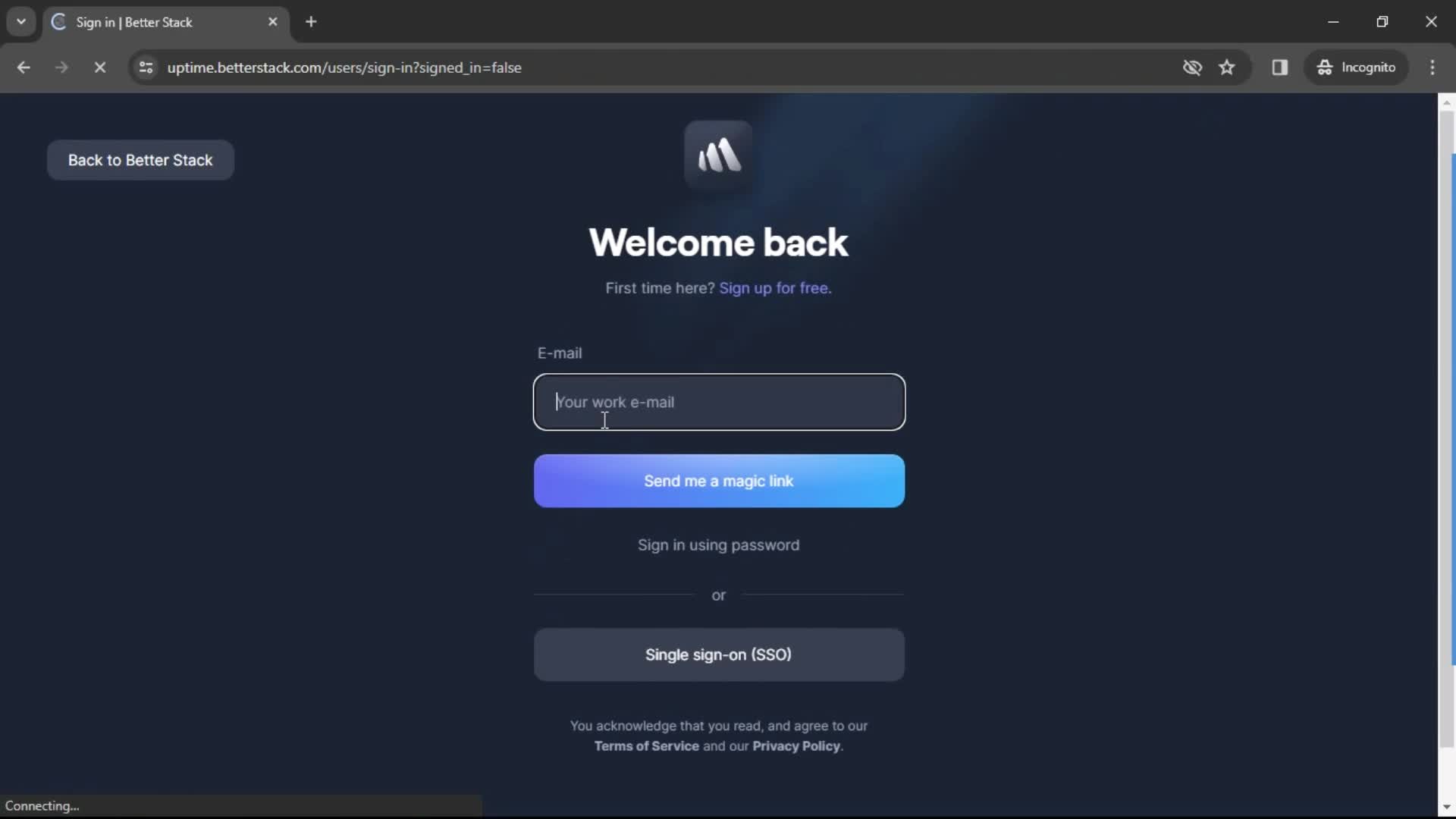The width and height of the screenshot is (1456, 819).
Task: Click Single sign-on SSO button
Action: pyautogui.click(x=718, y=654)
